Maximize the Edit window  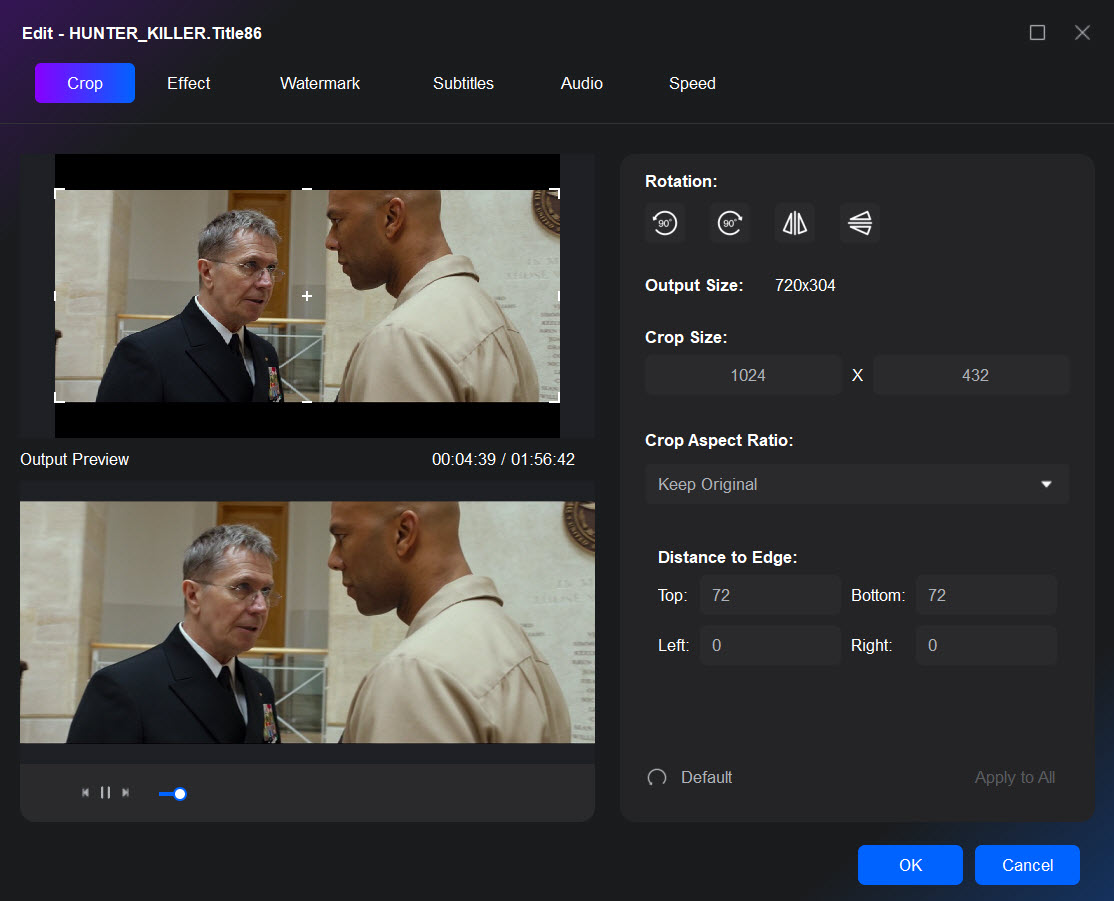point(1037,33)
